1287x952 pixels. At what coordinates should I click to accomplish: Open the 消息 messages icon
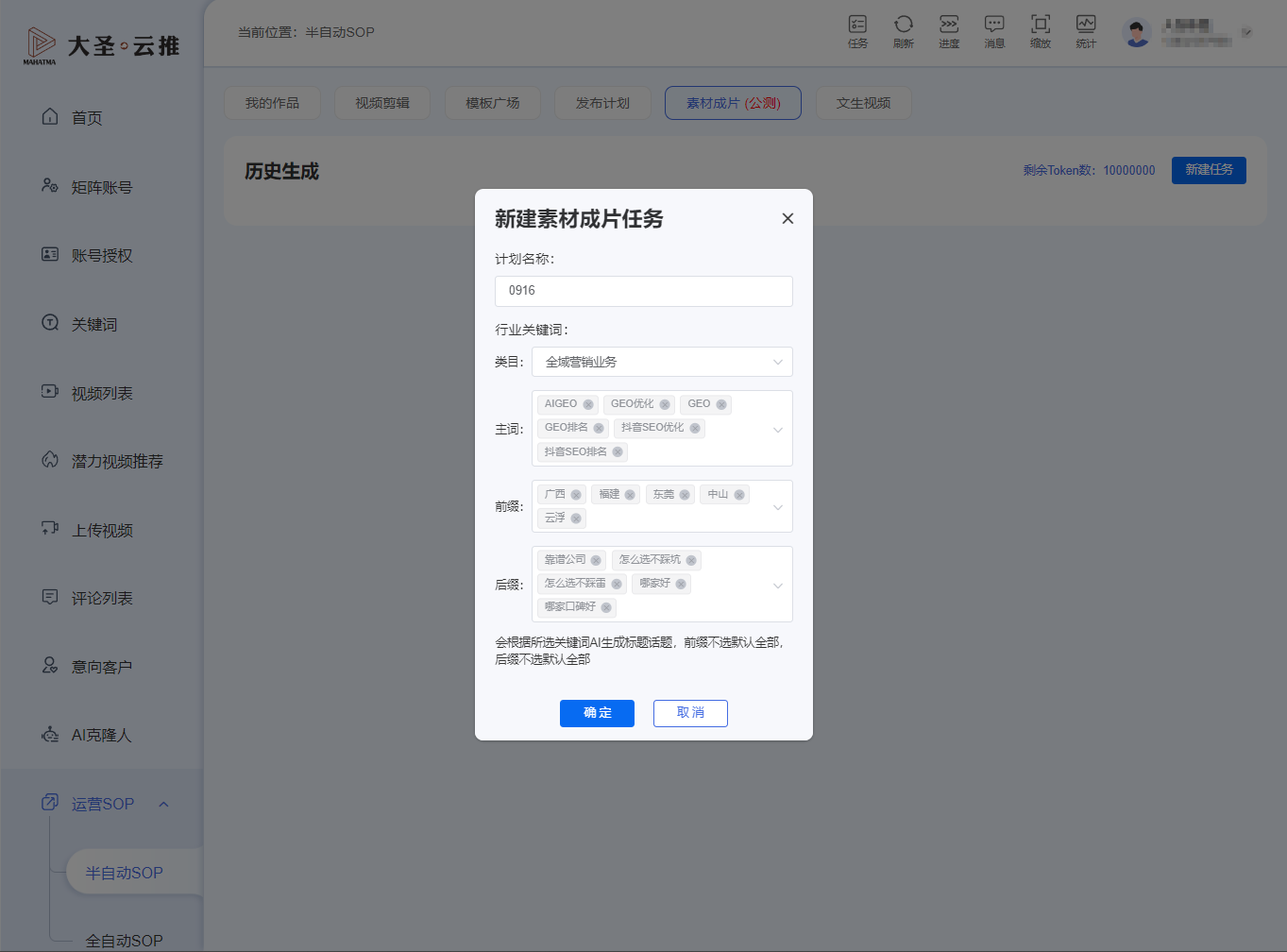(994, 31)
